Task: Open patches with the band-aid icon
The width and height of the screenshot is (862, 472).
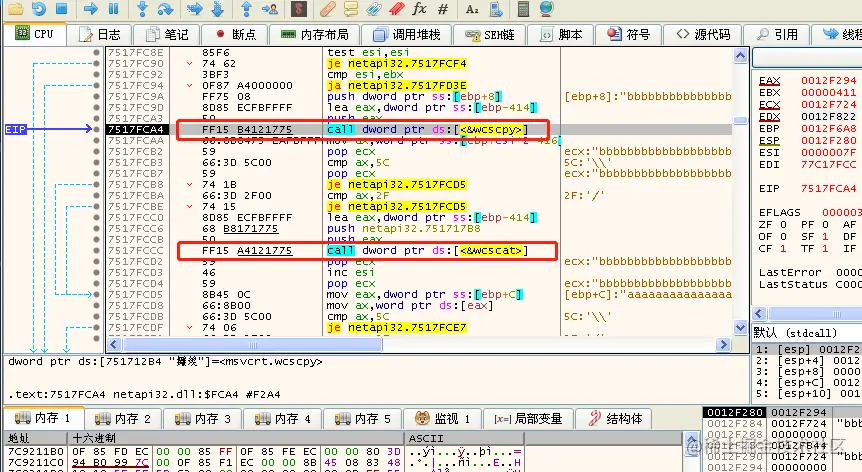Action: pos(328,8)
